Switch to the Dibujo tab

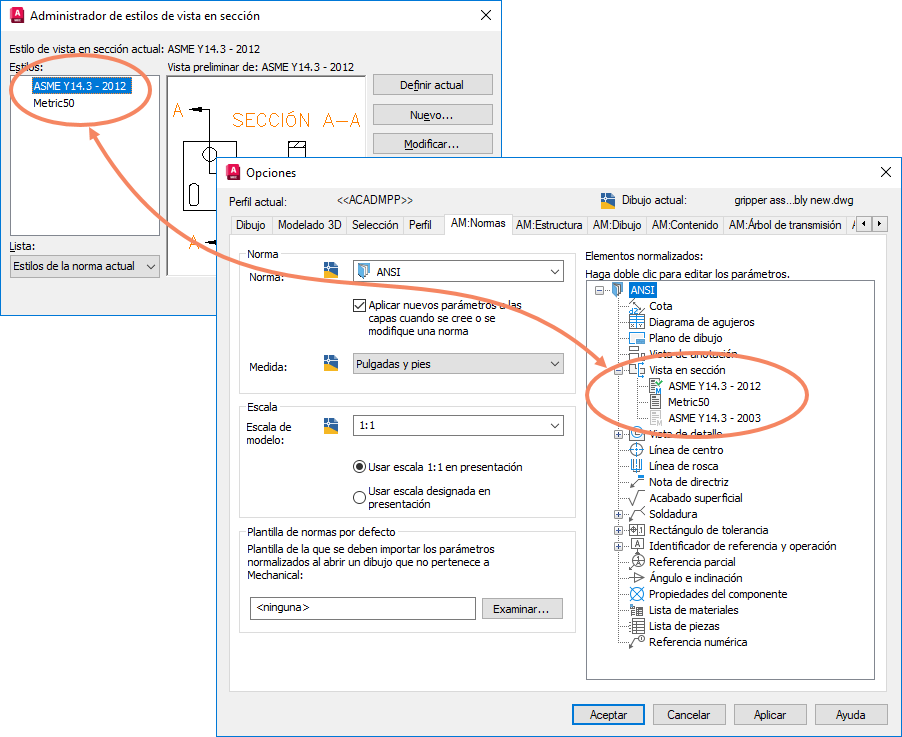(x=250, y=225)
